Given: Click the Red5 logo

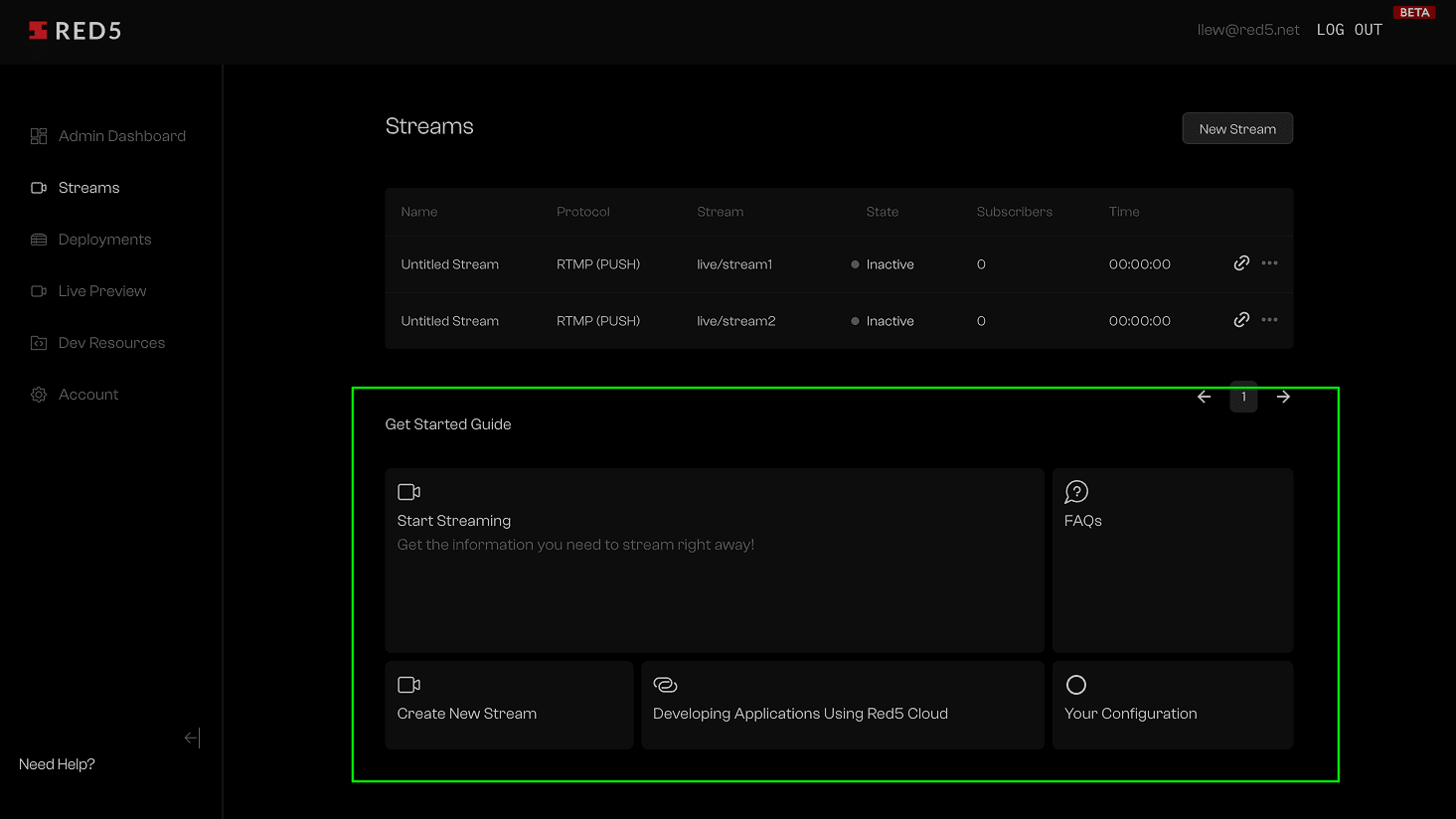Looking at the screenshot, I should 75,31.
